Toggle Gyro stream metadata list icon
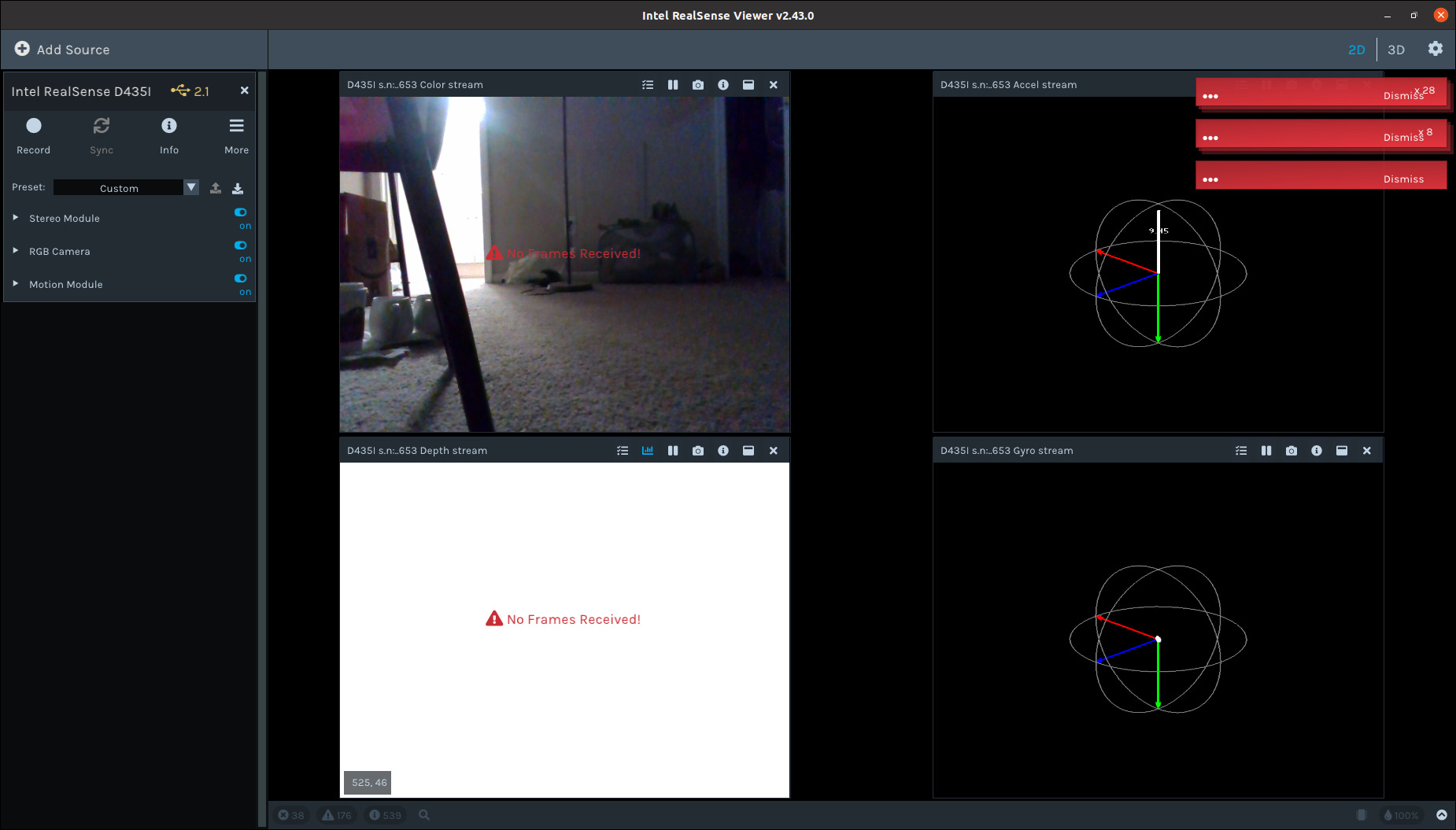 pos(1241,451)
